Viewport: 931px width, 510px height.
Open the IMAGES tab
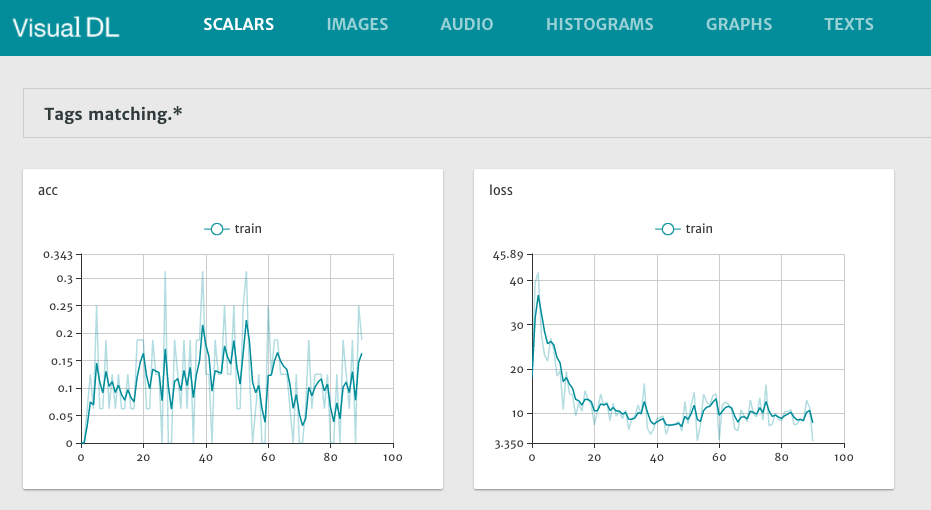(357, 25)
